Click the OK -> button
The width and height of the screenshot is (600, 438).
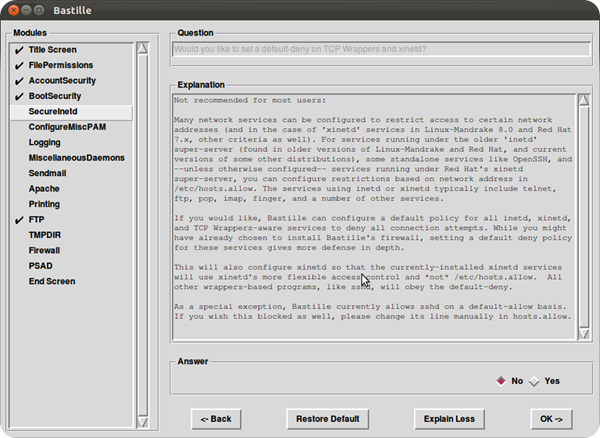coord(551,419)
